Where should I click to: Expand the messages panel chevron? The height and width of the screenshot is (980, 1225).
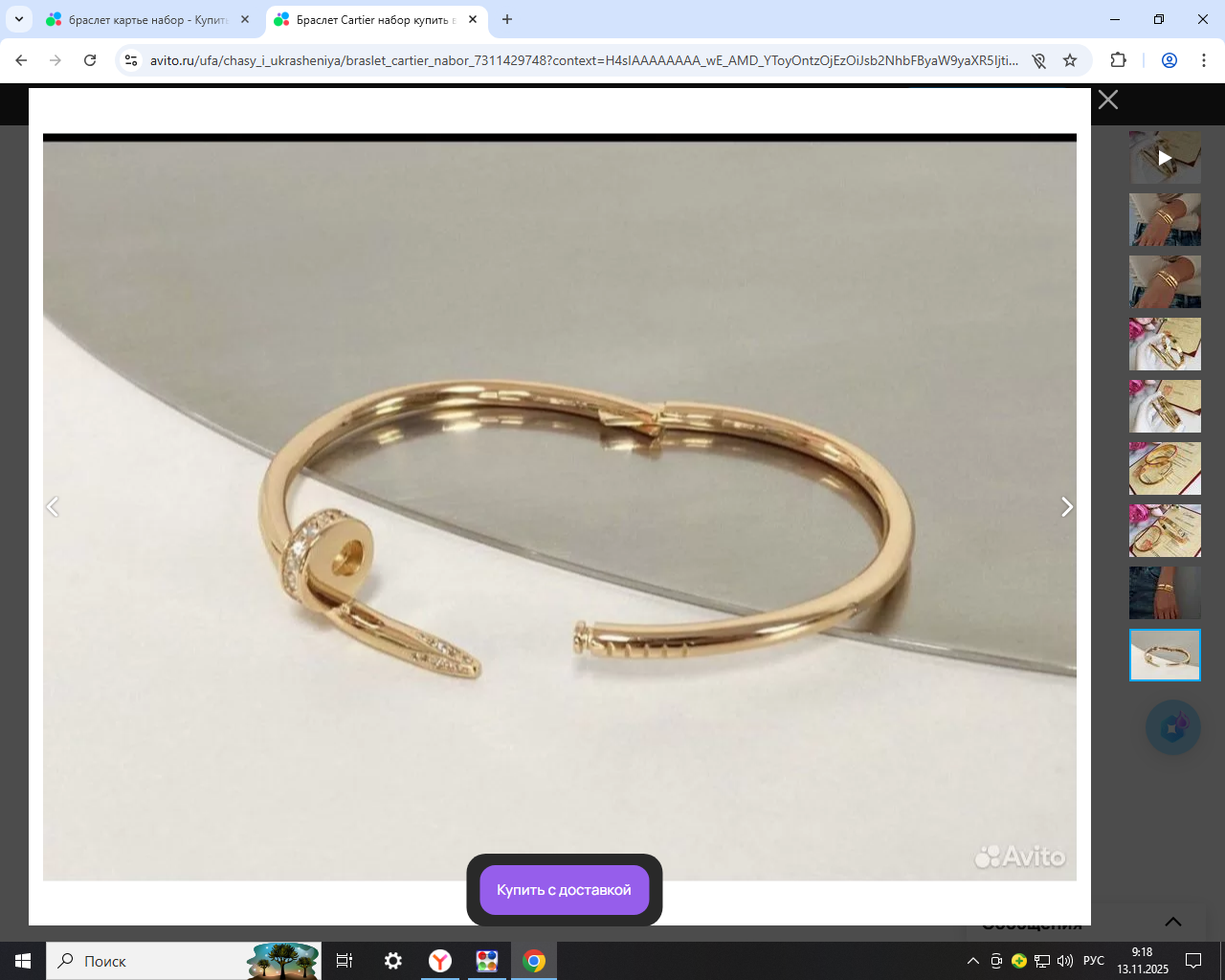[1172, 922]
